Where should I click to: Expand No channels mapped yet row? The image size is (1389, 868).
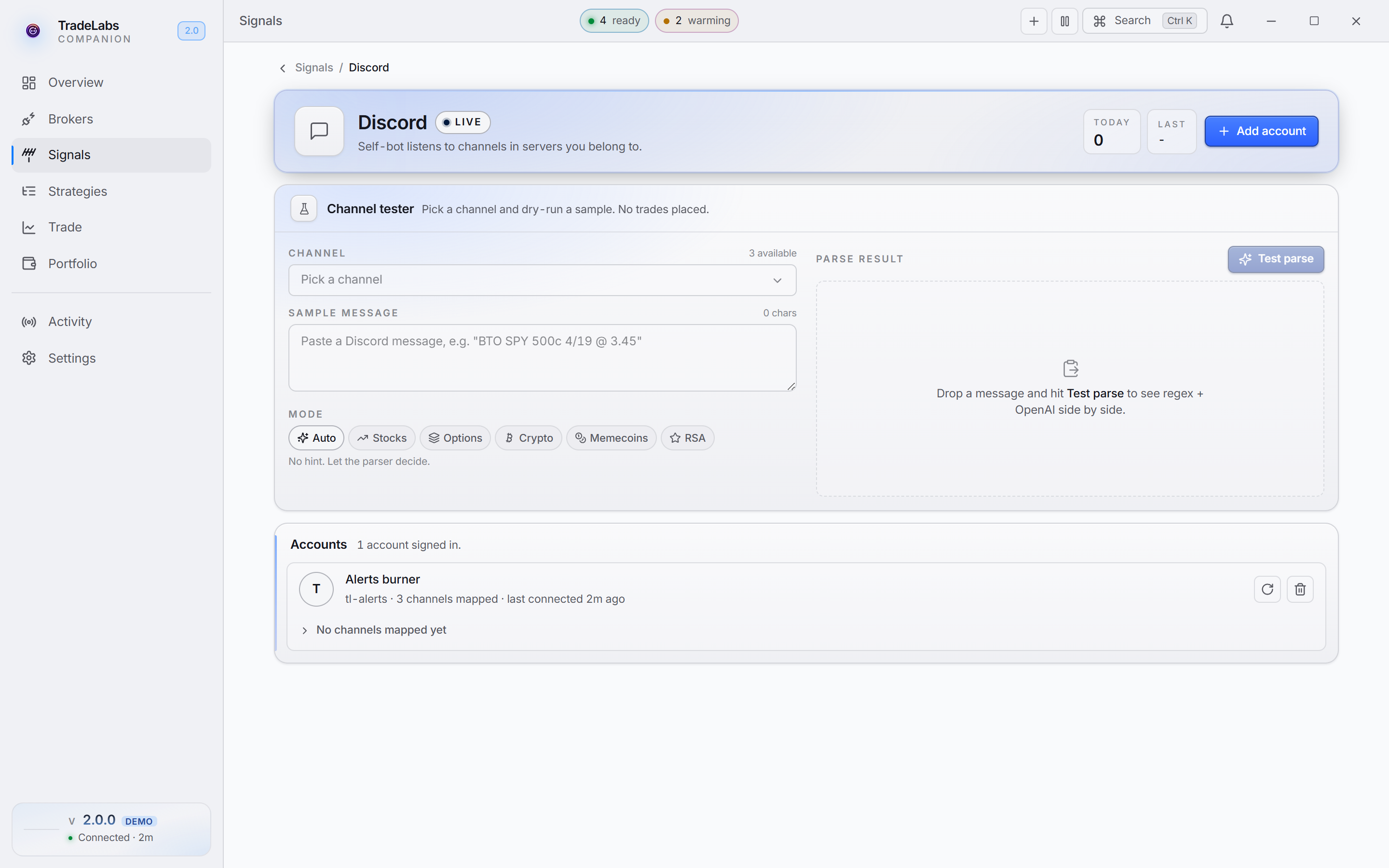coord(374,630)
